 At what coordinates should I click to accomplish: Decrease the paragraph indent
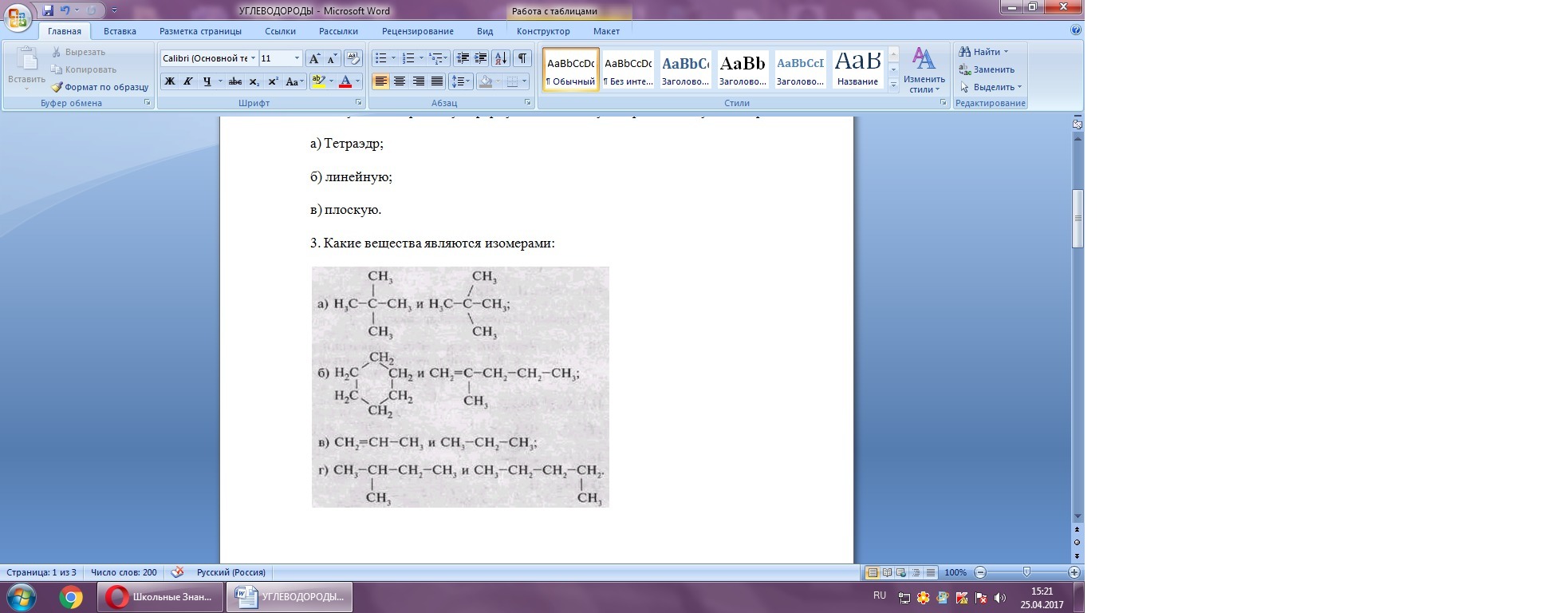pos(463,58)
